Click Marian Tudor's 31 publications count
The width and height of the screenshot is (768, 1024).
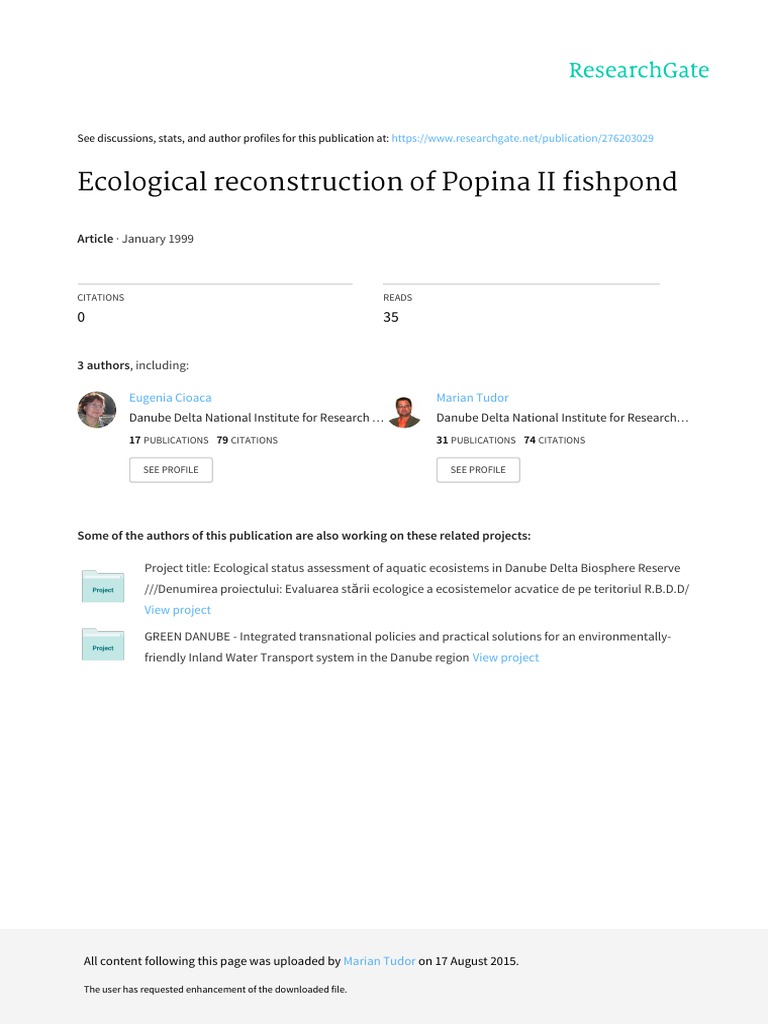pyautogui.click(x=476, y=440)
